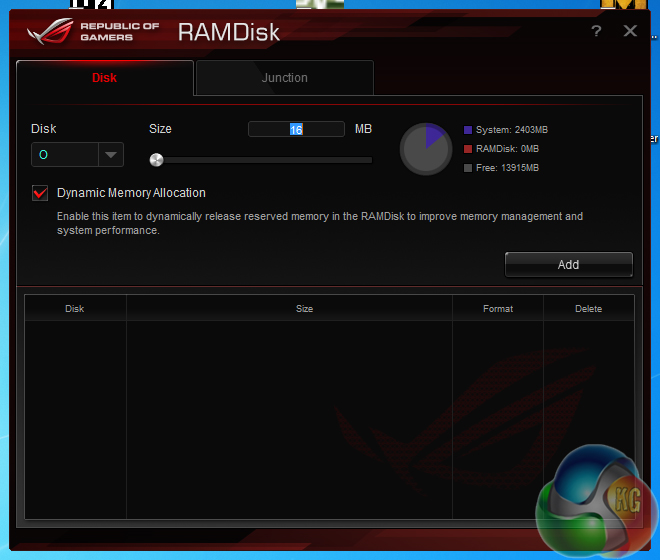The width and height of the screenshot is (660, 560).
Task: Toggle the Dynamic Memory Allocation checkbox
Action: click(40, 193)
